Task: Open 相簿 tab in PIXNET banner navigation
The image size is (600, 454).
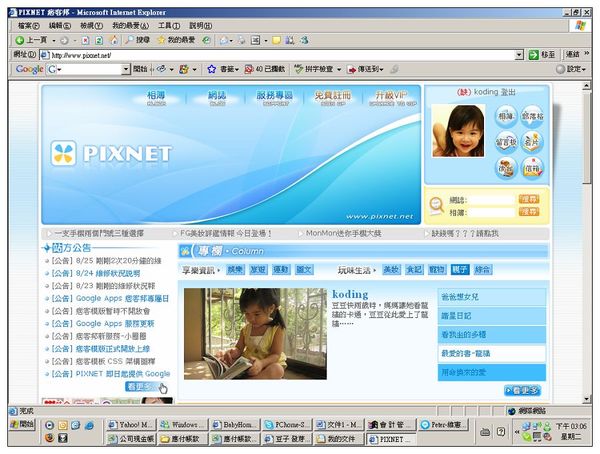Action: [156, 98]
